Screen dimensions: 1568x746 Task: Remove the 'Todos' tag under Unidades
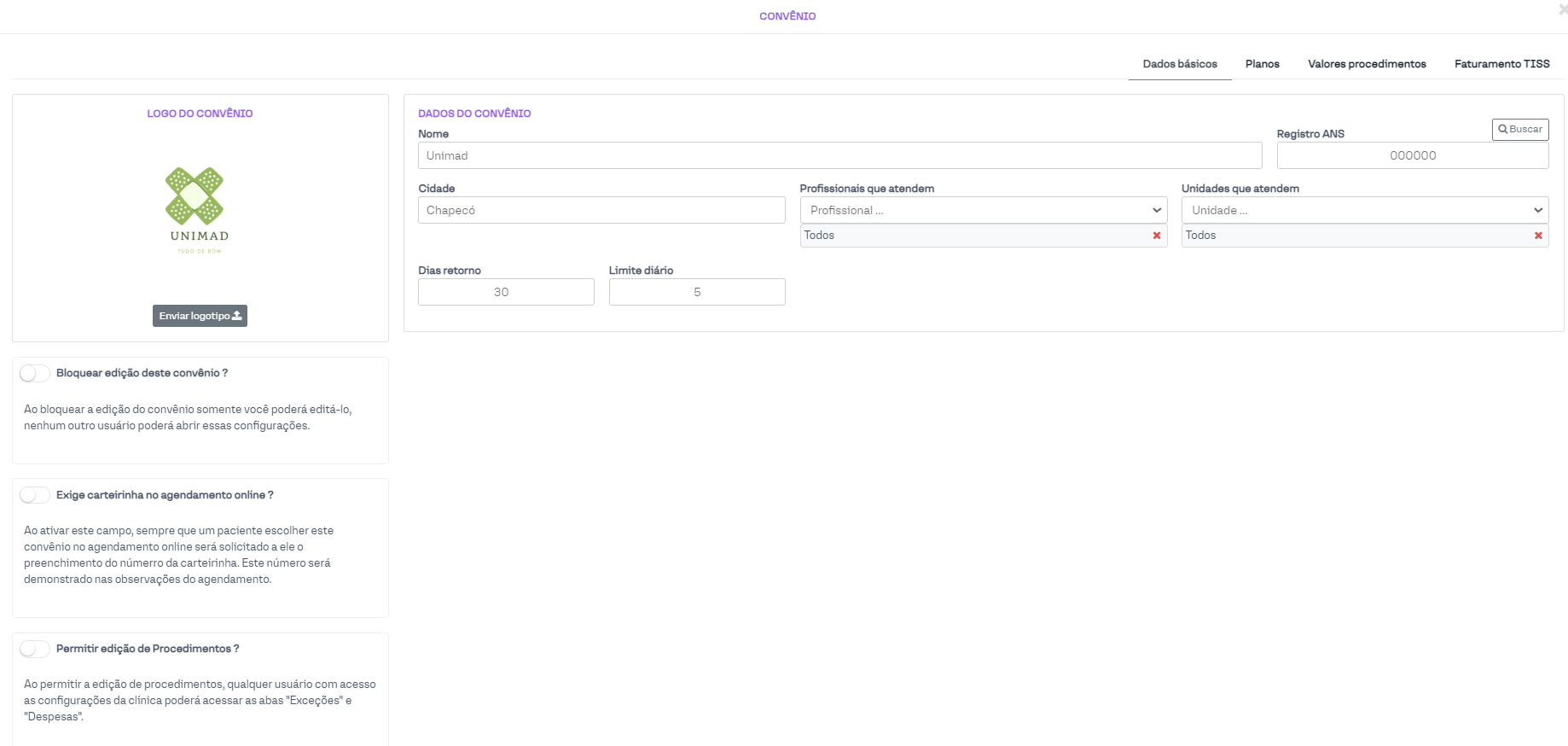[1538, 236]
